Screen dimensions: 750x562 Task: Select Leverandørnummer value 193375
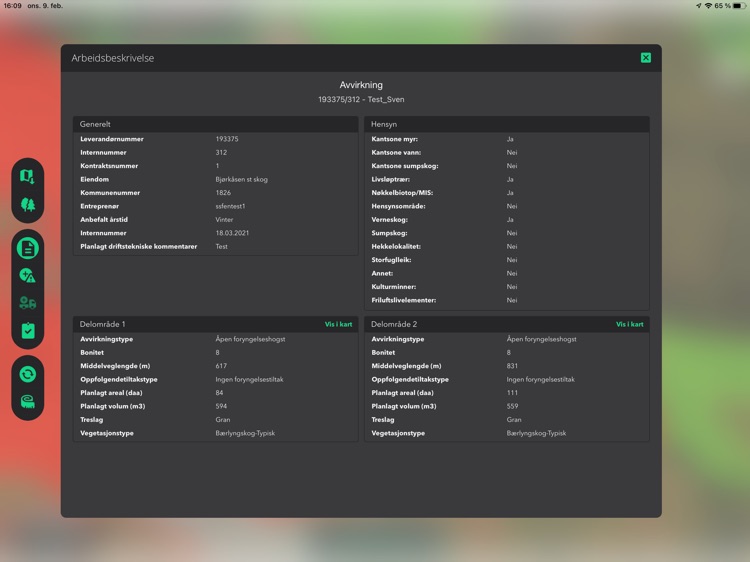point(227,139)
